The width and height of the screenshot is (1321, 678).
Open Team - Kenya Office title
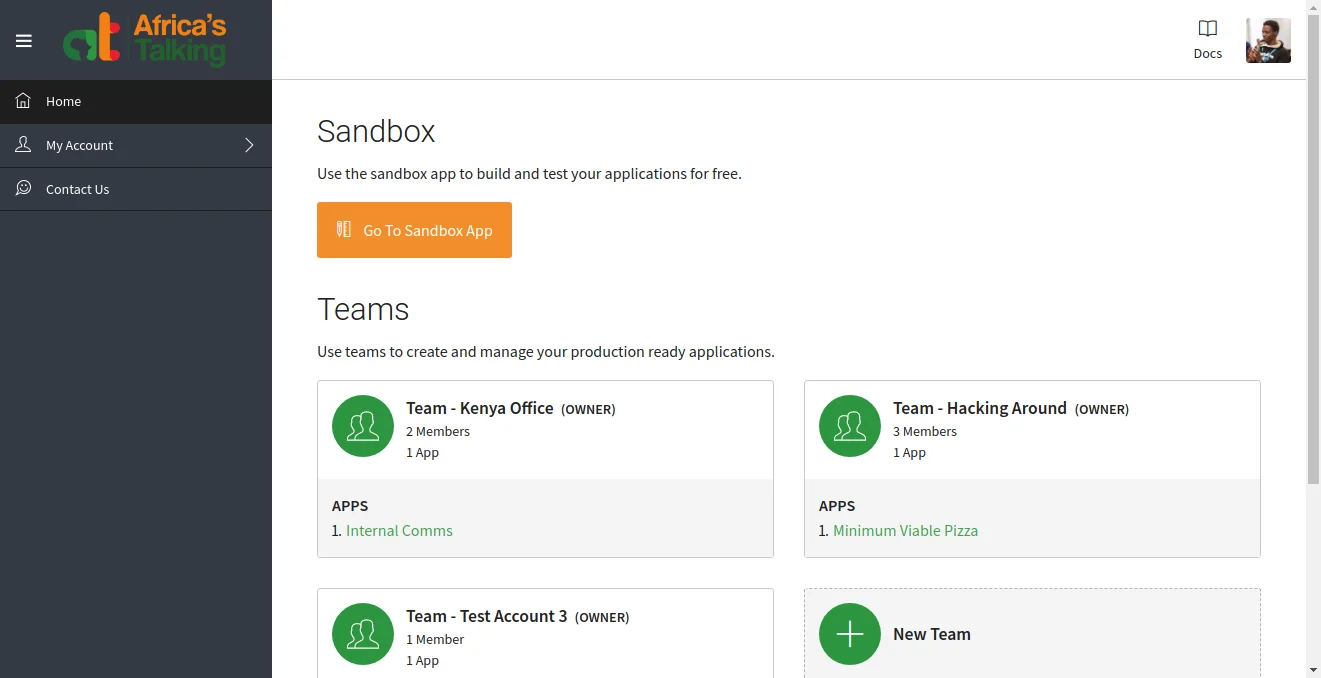[480, 408]
